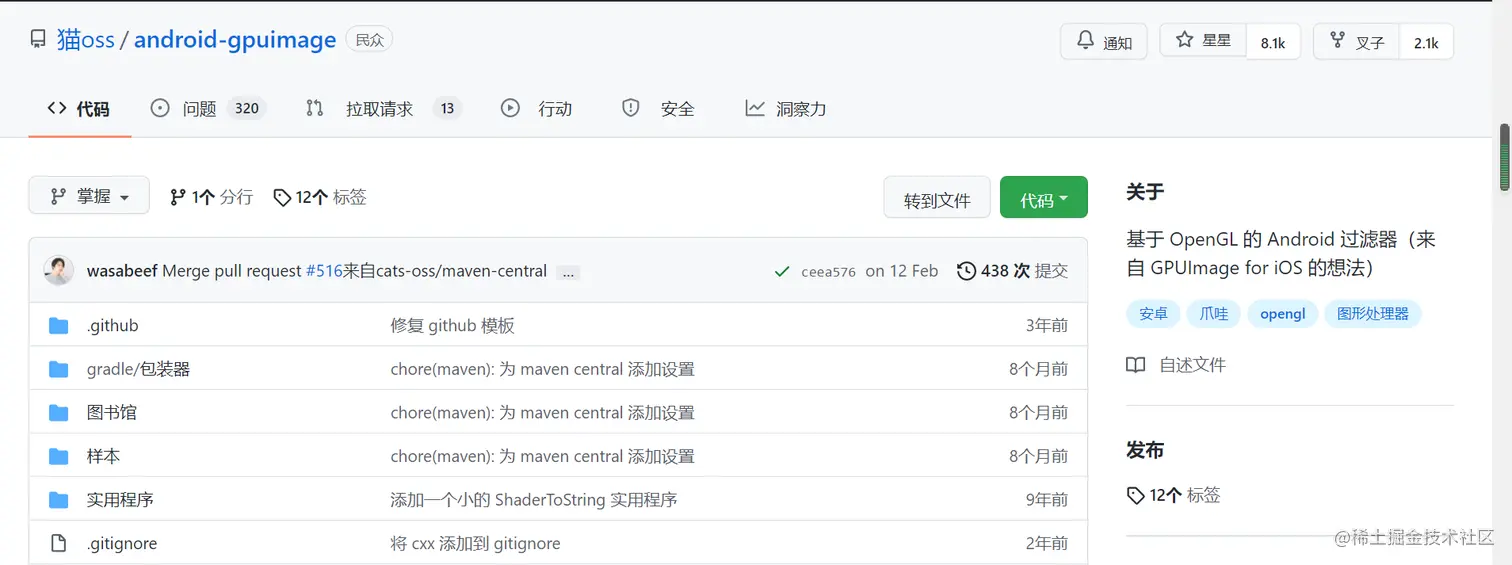The height and width of the screenshot is (565, 1512).
Task: Open the 问题 tab
Action: point(208,108)
